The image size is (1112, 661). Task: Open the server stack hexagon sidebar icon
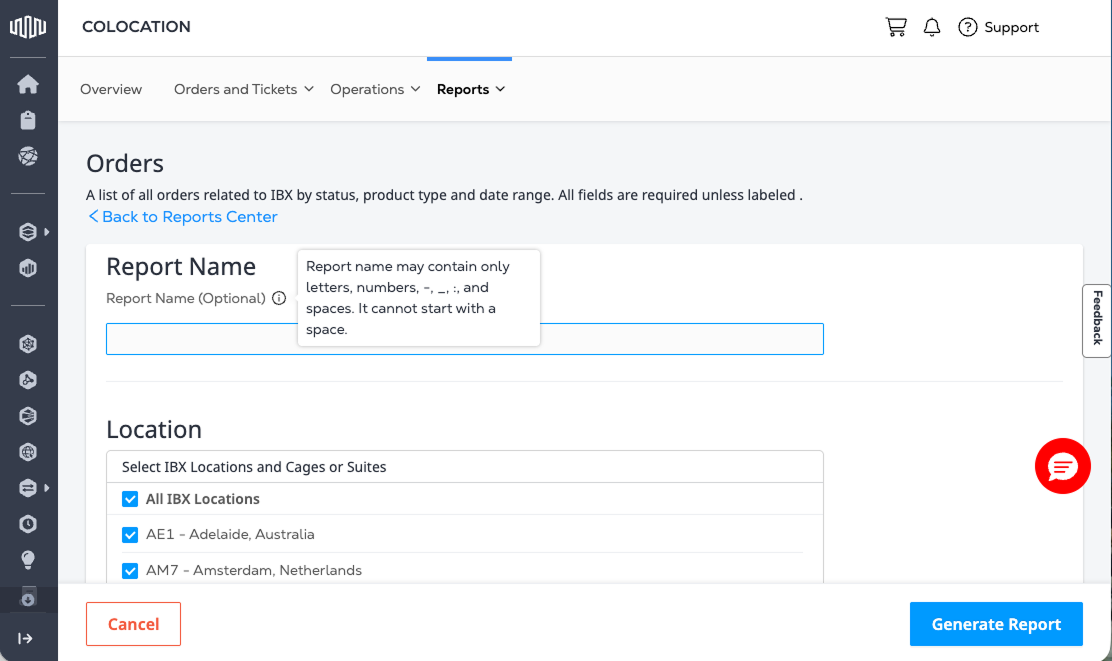pos(28,416)
